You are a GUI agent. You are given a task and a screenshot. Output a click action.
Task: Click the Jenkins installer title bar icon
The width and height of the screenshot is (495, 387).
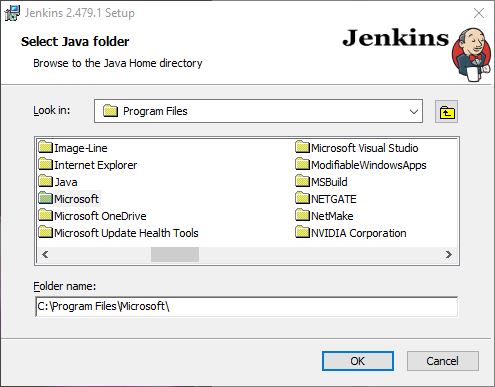pyautogui.click(x=12, y=13)
